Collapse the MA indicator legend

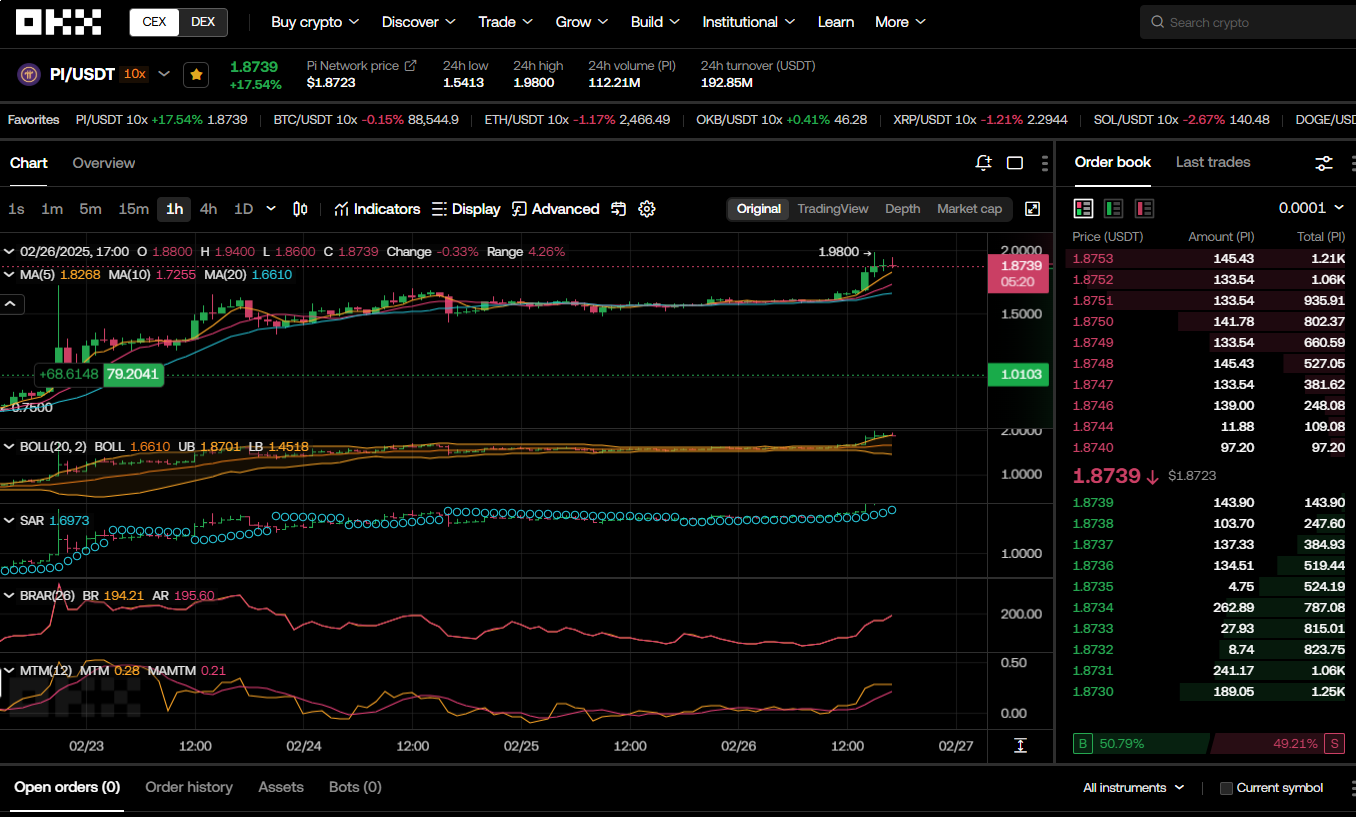9,274
